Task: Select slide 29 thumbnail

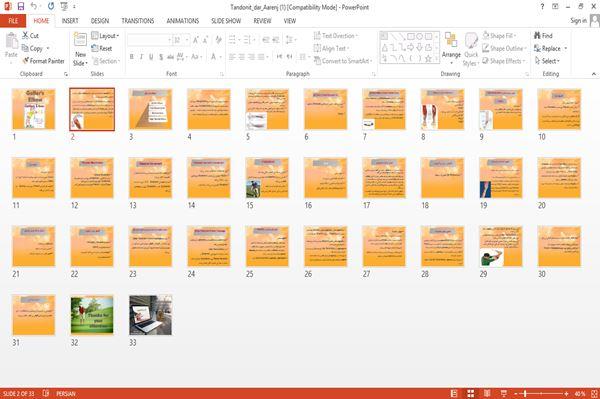Action: (501, 246)
